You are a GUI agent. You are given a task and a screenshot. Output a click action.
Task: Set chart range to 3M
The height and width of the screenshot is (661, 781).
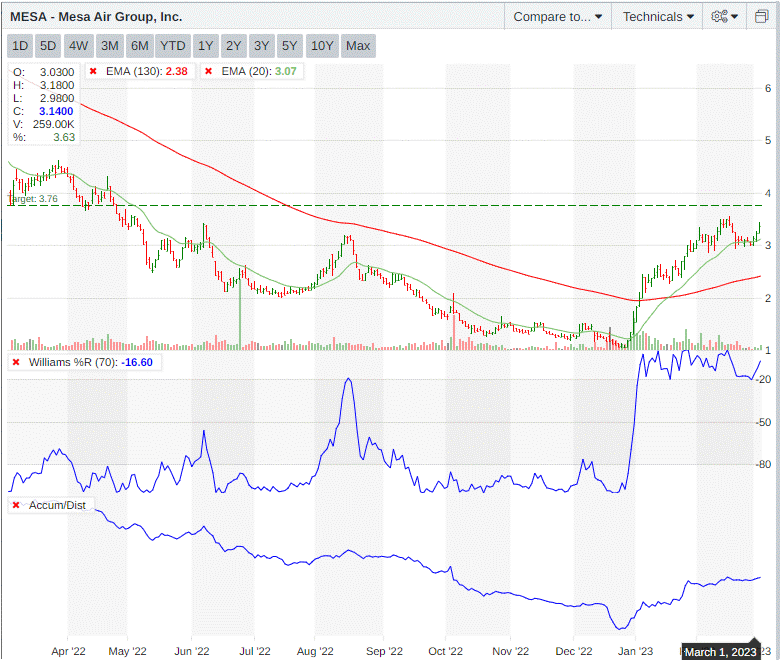coord(110,45)
